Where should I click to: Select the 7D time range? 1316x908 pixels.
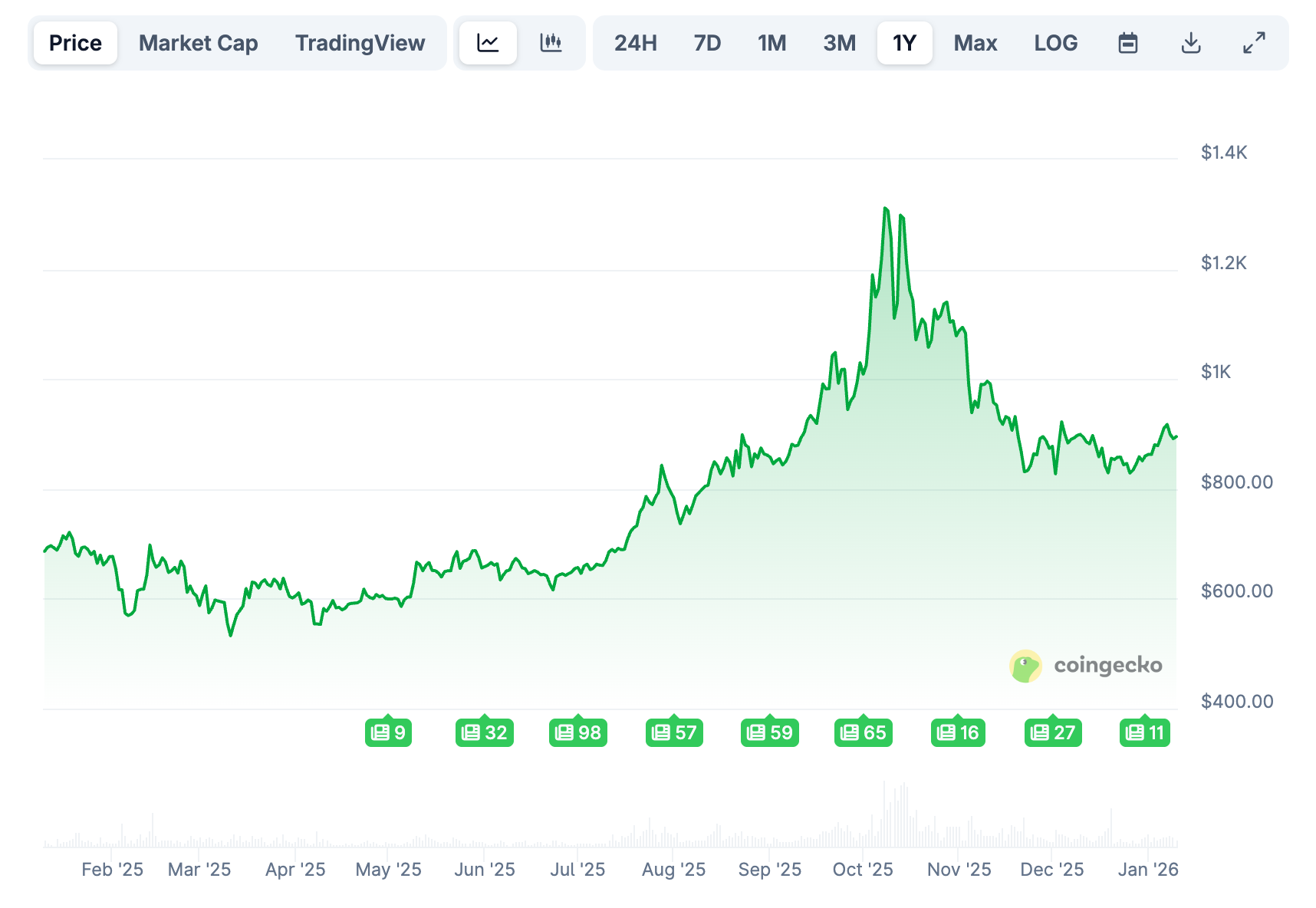tap(707, 43)
